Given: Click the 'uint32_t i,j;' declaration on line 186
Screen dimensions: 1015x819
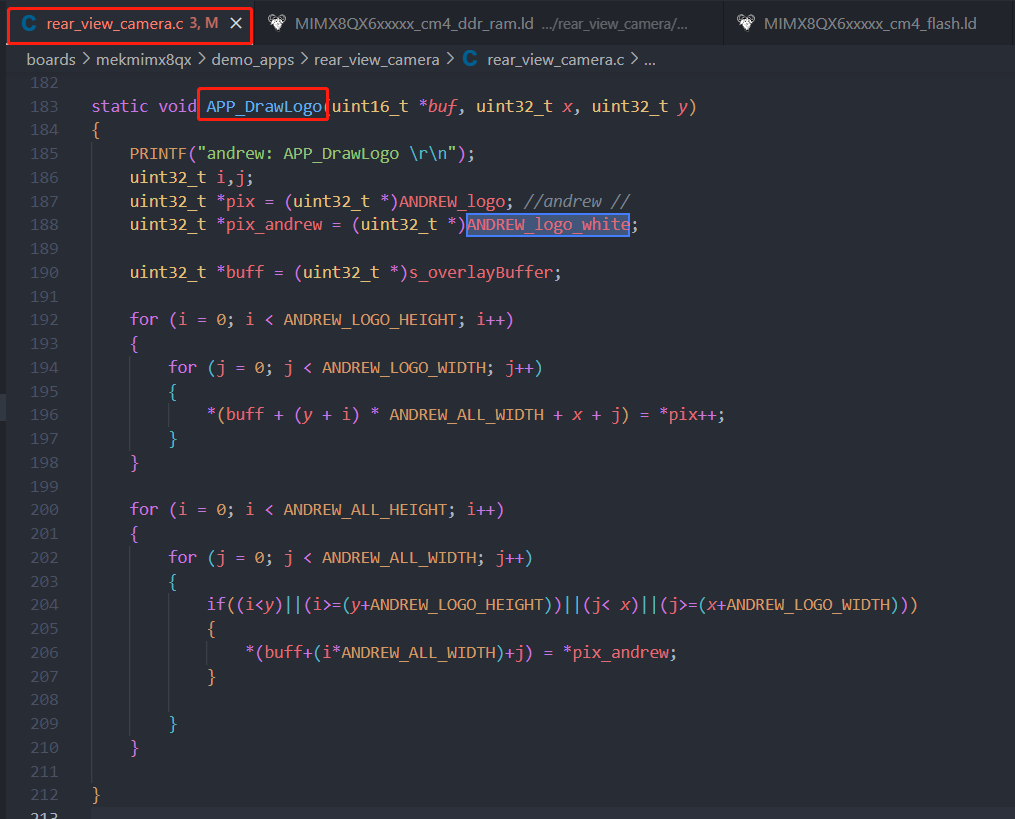Looking at the screenshot, I should [192, 177].
